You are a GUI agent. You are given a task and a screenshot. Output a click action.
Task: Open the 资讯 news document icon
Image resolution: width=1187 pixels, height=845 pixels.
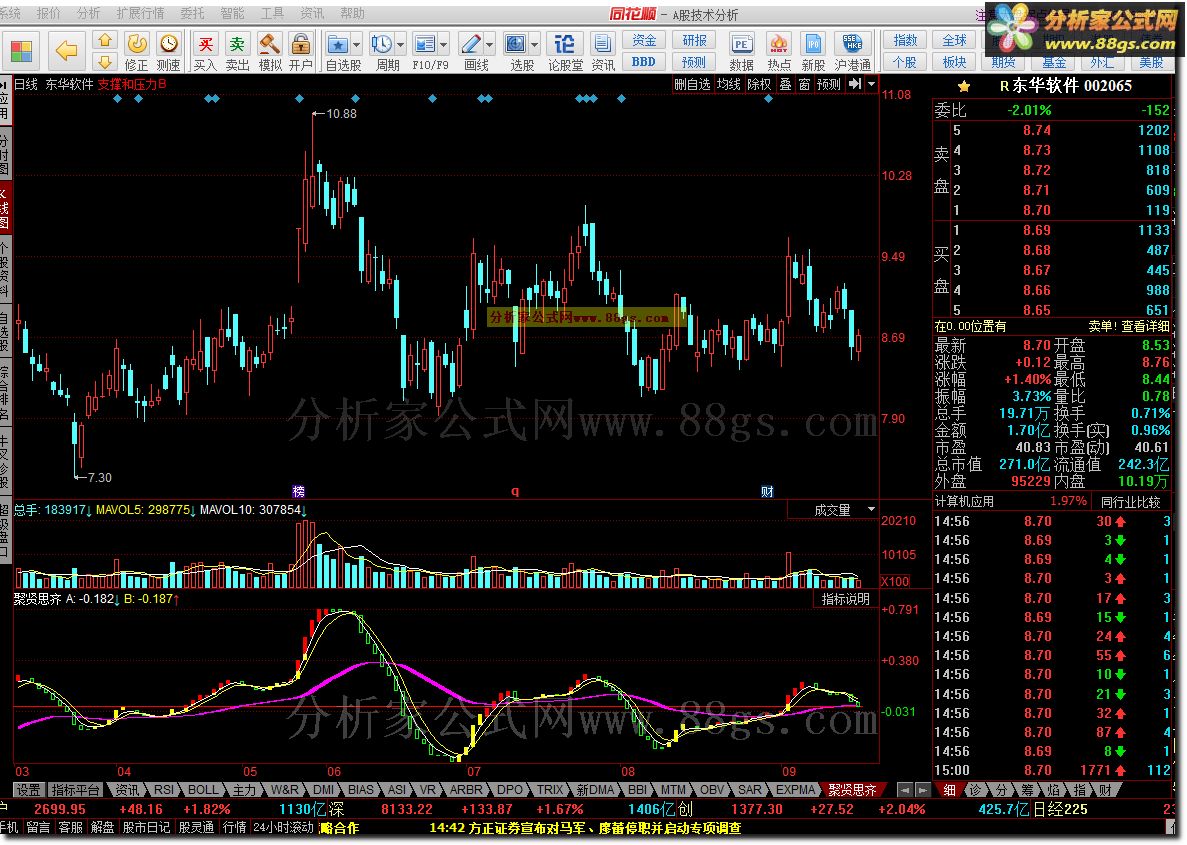tap(603, 51)
